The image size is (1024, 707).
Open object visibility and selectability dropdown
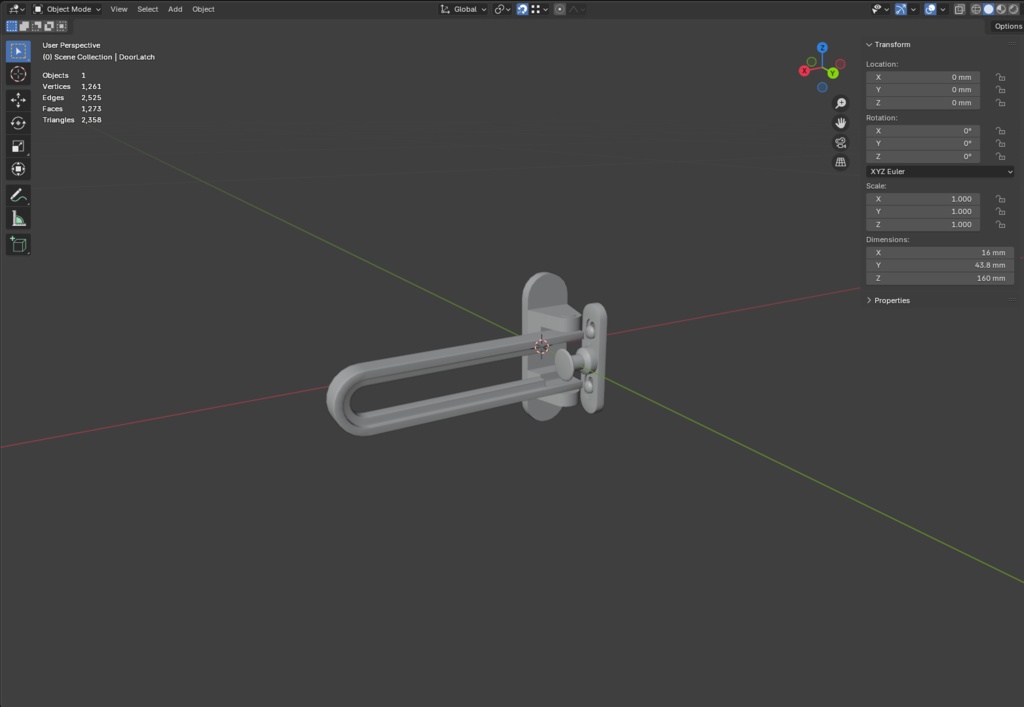point(880,9)
